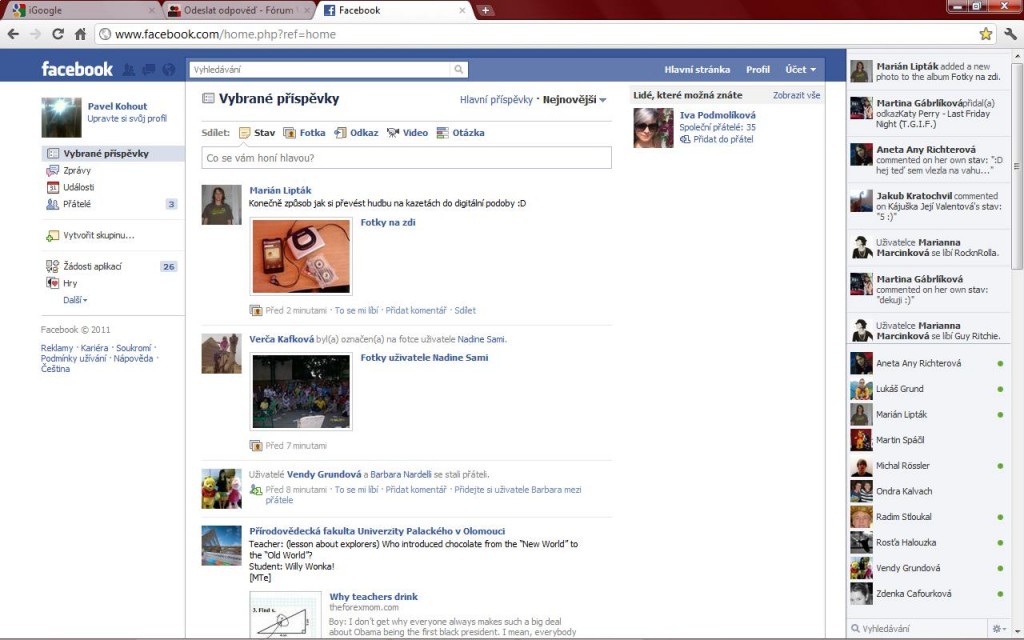Open the Nejnovější sort dropdown
This screenshot has height=640, width=1024.
pos(575,100)
